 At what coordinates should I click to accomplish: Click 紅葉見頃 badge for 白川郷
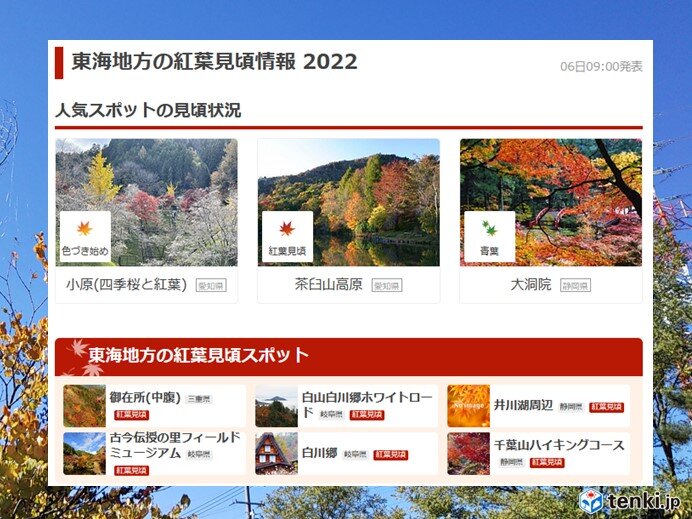391,455
